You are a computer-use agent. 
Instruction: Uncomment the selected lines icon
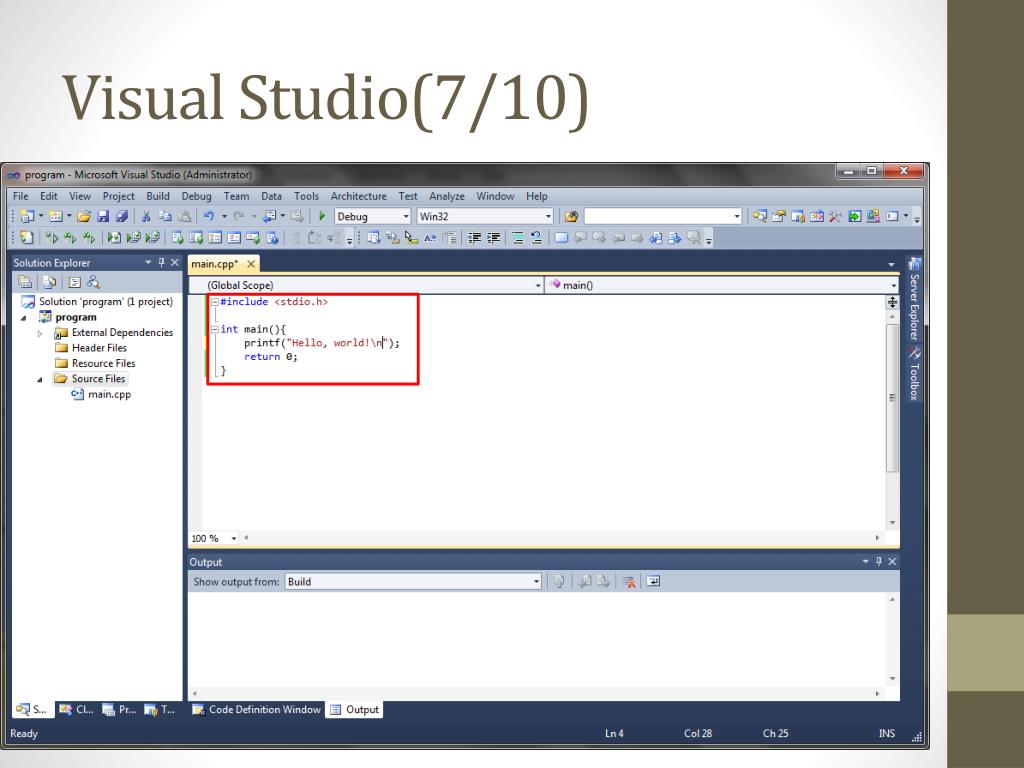coord(537,238)
